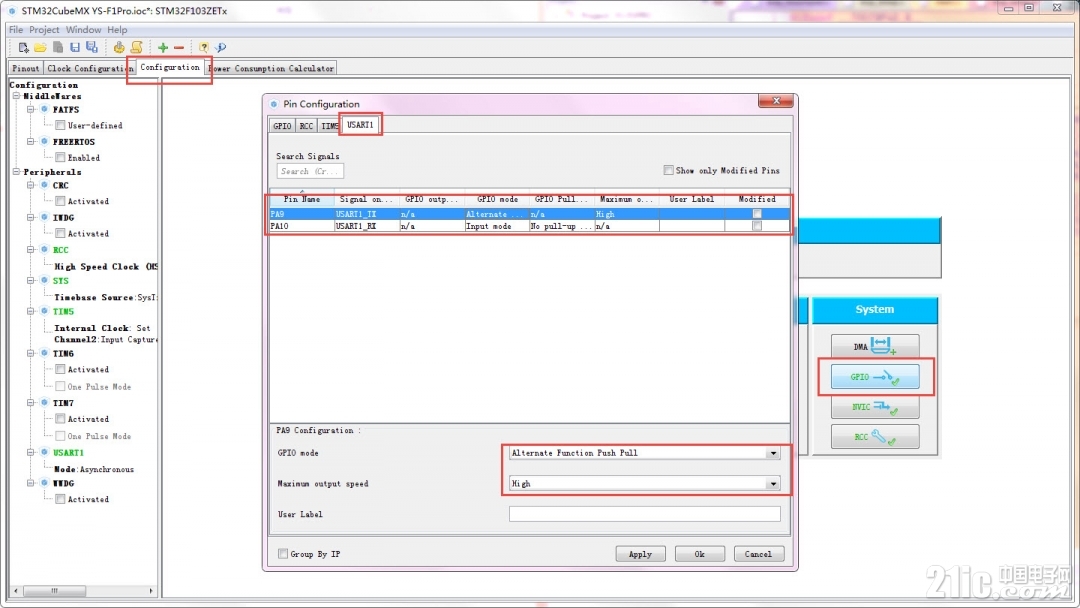
Task: Click the Pin Configuration dialog title icon
Action: (x=274, y=104)
